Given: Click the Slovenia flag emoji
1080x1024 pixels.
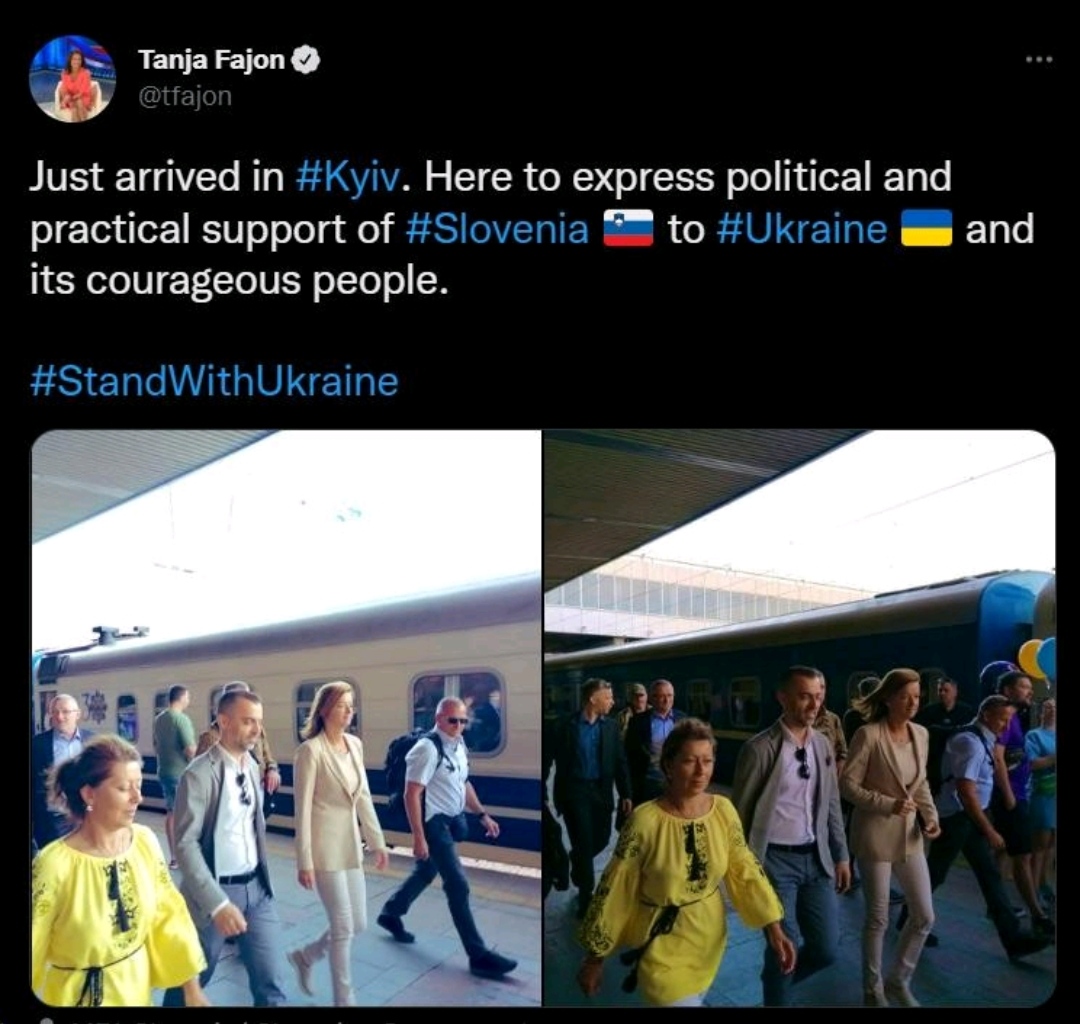Looking at the screenshot, I should pos(628,229).
